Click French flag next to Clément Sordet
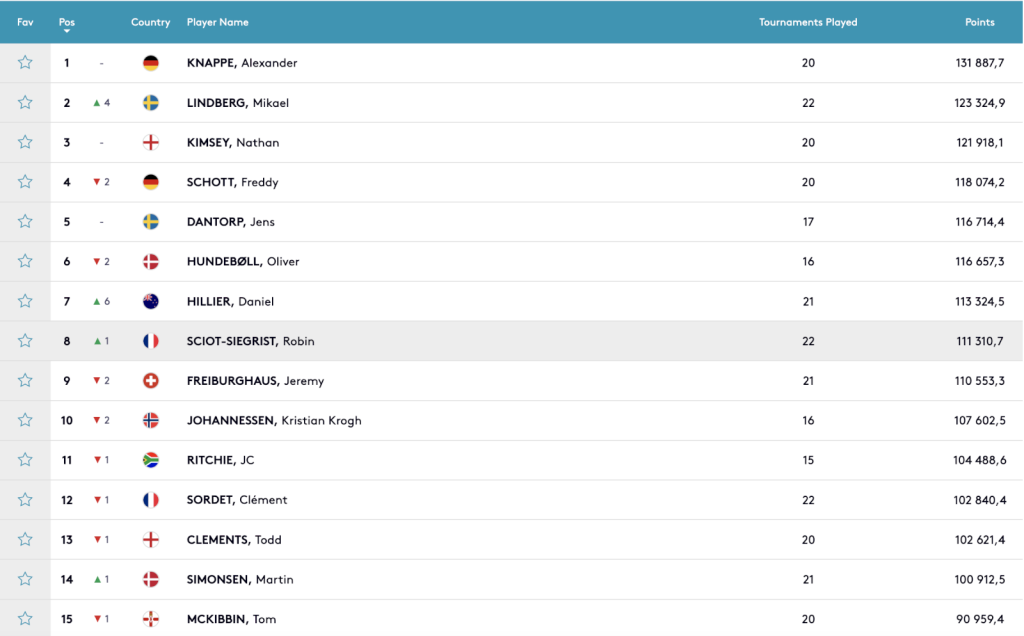 click(x=151, y=499)
